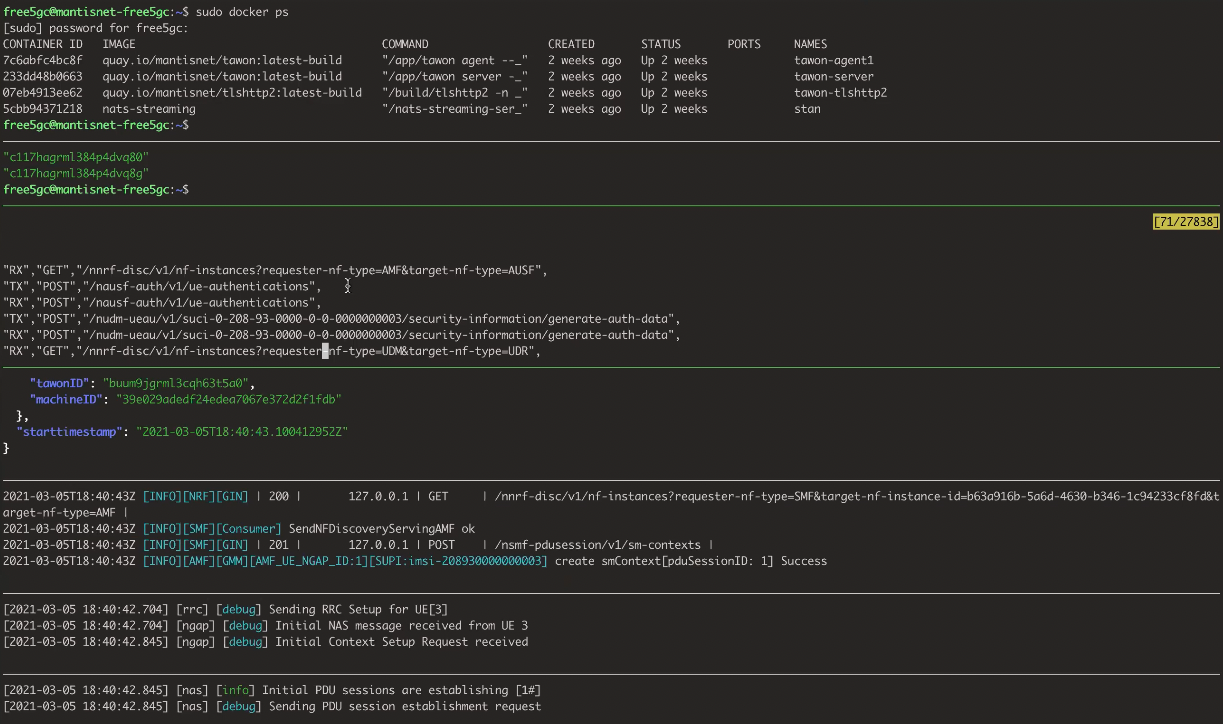Click the STATUS column header
1223x724 pixels.
660,44
